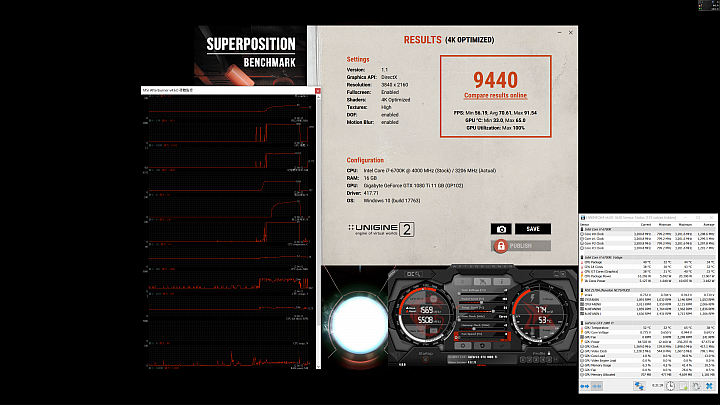Select the GPU Power row in HWiNFO

point(647,342)
